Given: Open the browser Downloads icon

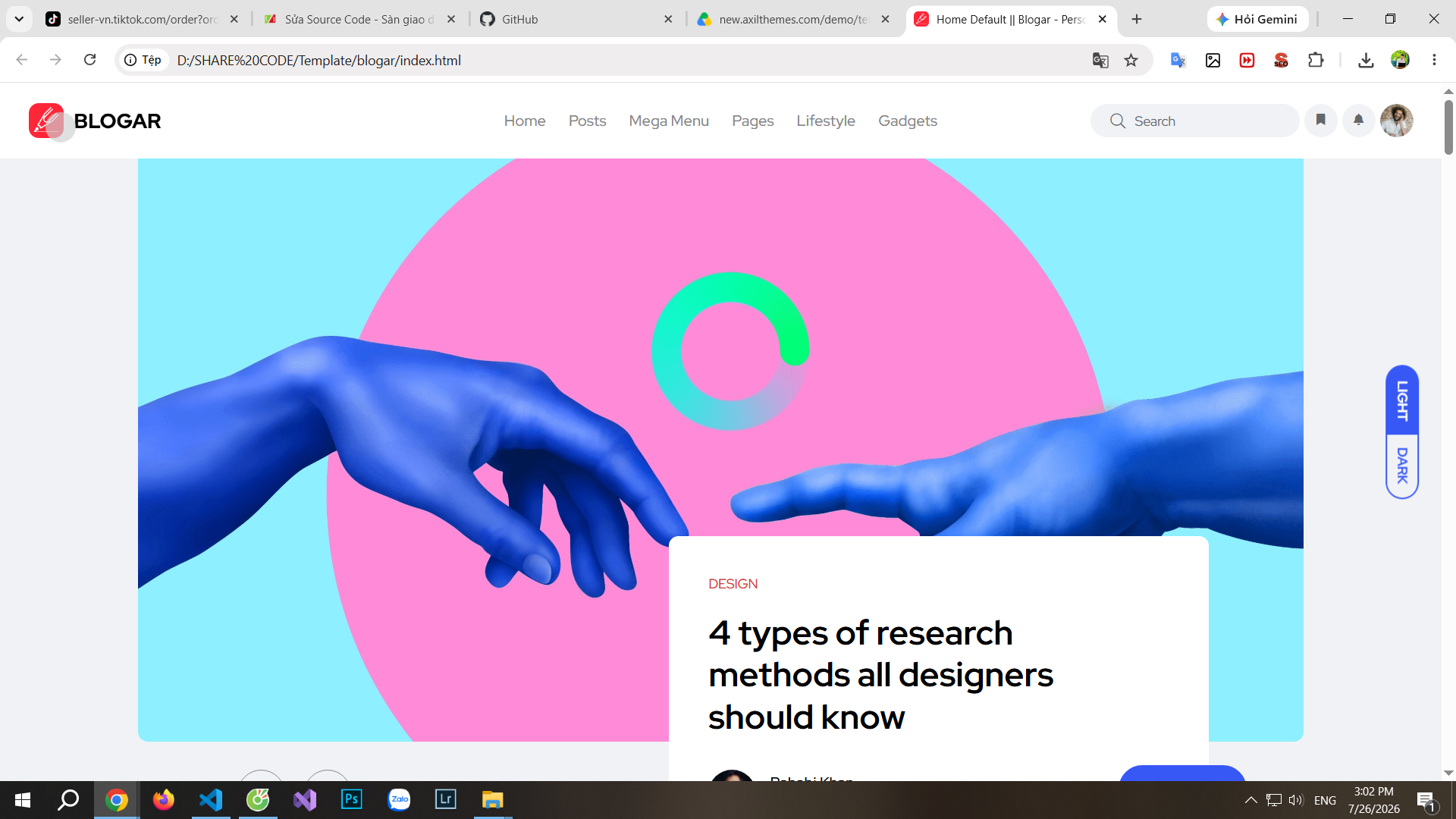Looking at the screenshot, I should (x=1366, y=60).
